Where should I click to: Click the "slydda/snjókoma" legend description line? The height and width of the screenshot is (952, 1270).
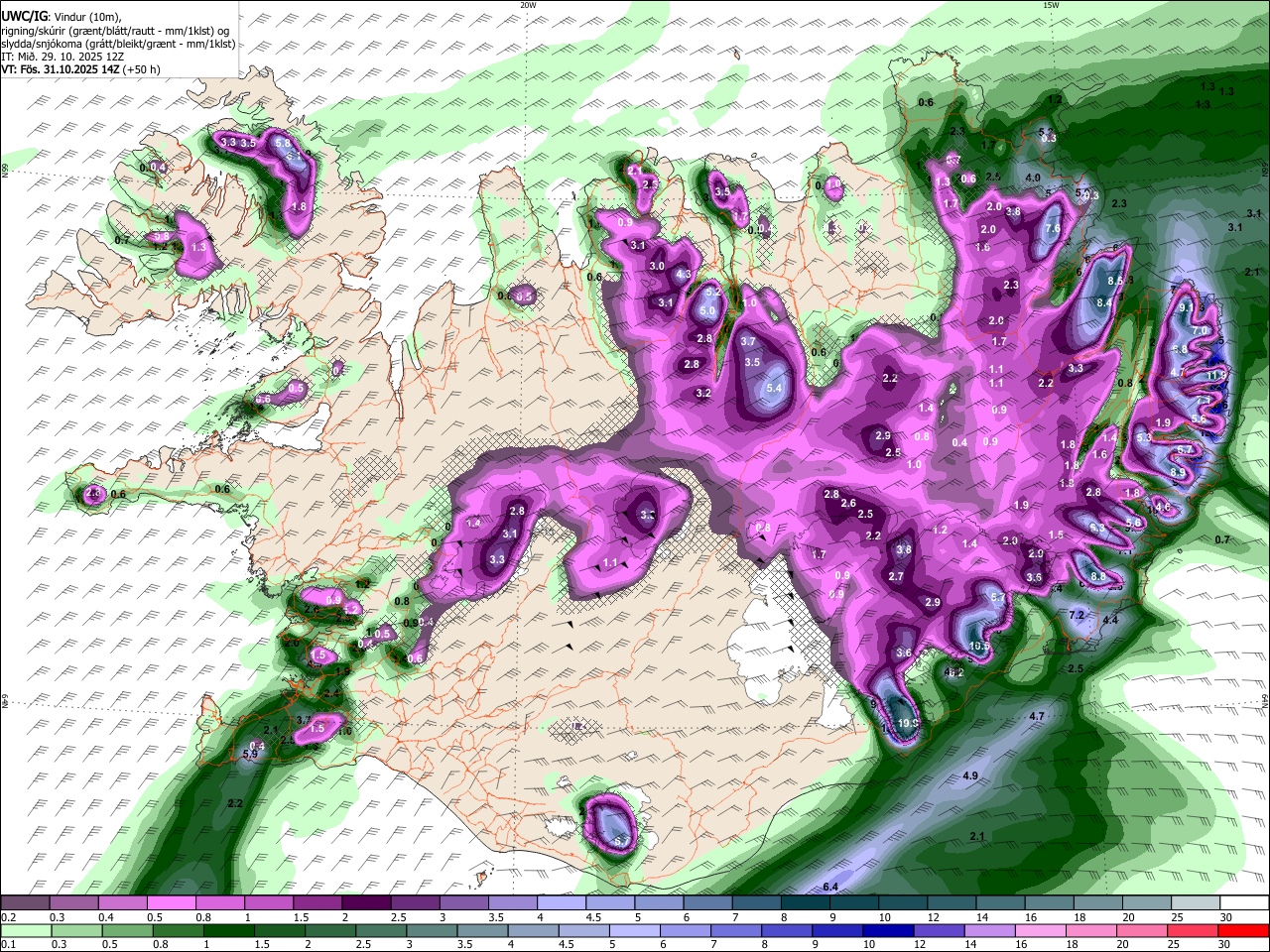tap(118, 44)
